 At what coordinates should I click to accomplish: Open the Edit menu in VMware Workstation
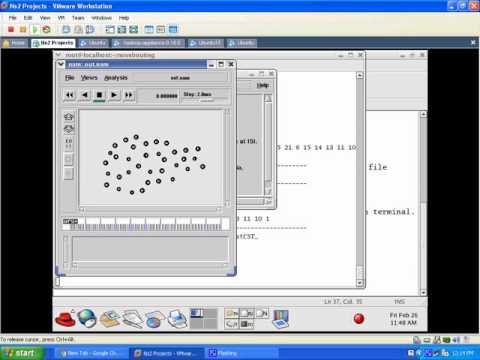click(28, 18)
